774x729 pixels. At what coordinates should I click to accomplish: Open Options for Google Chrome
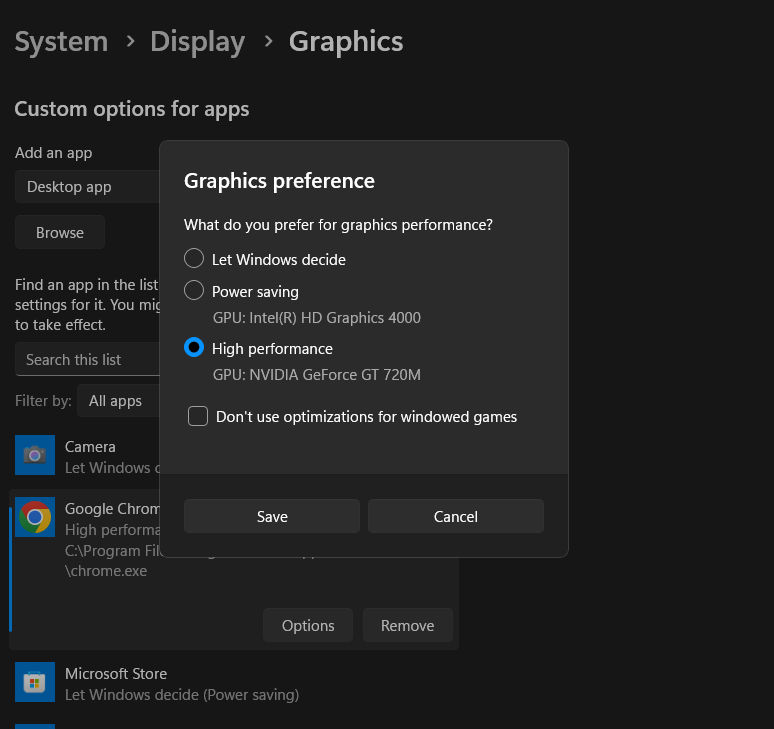point(308,625)
